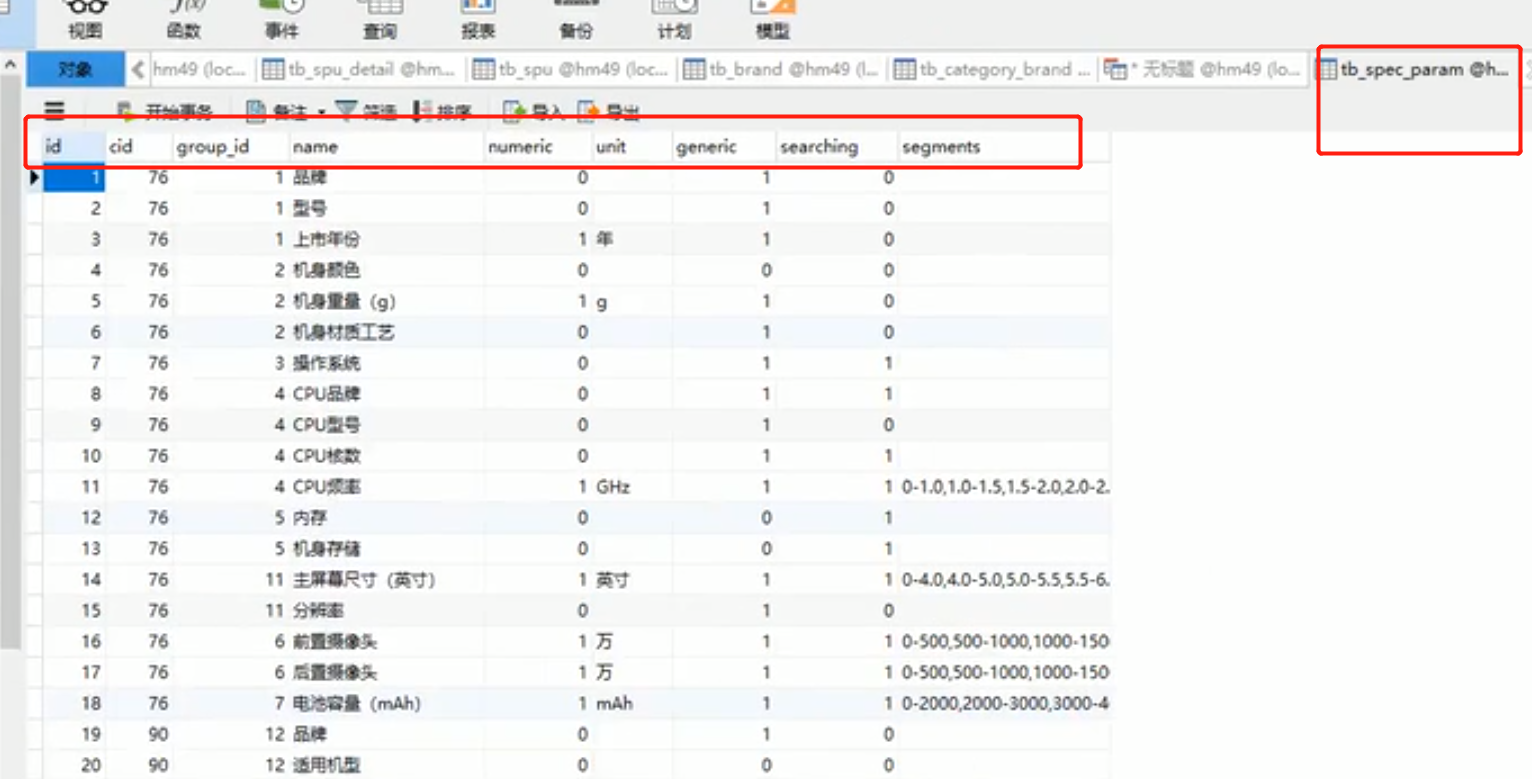The height and width of the screenshot is (779, 1532).
Task: Click the tab scroll-left arrow
Action: (x=137, y=69)
